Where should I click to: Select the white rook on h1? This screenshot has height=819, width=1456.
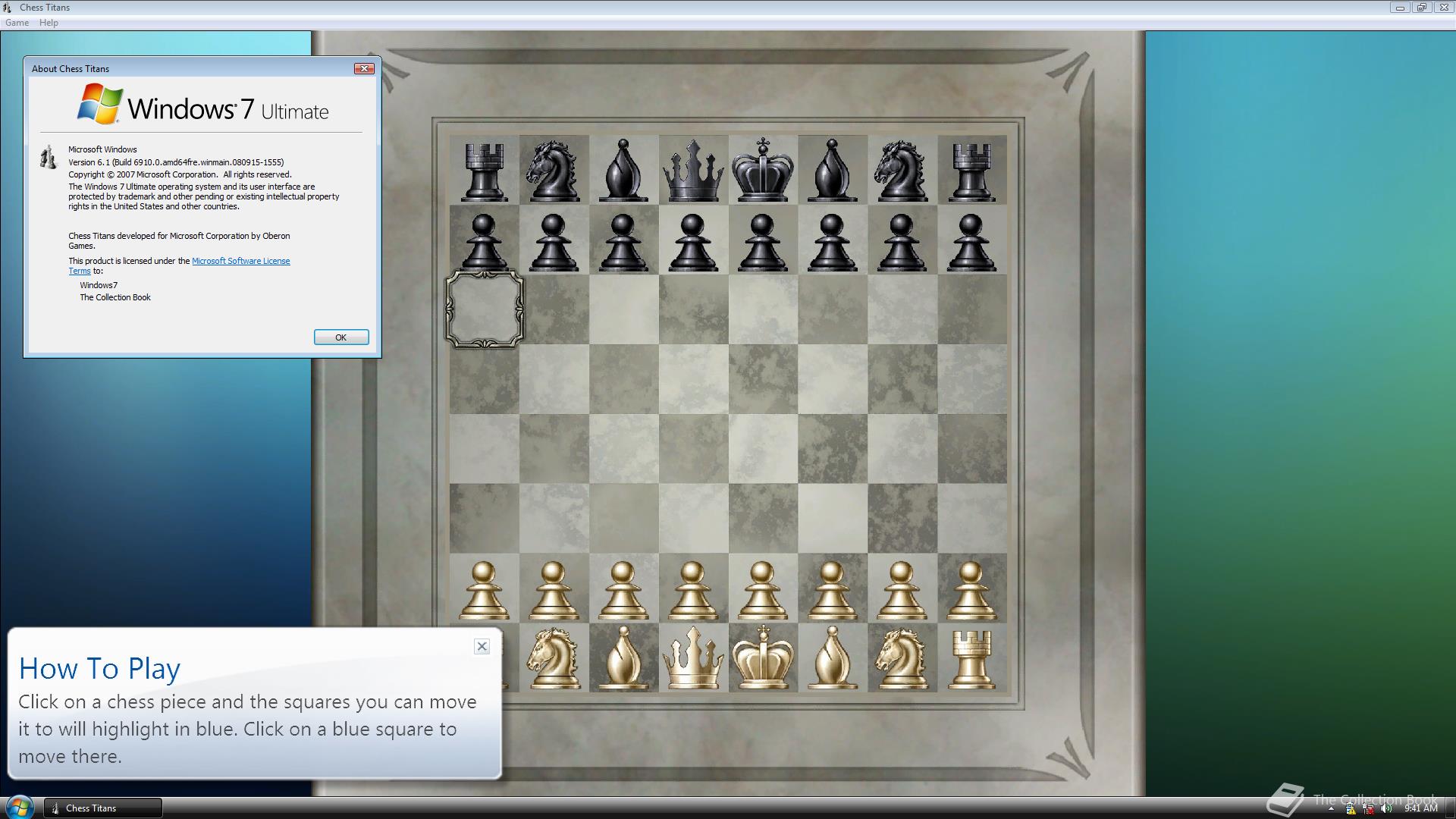(971, 661)
